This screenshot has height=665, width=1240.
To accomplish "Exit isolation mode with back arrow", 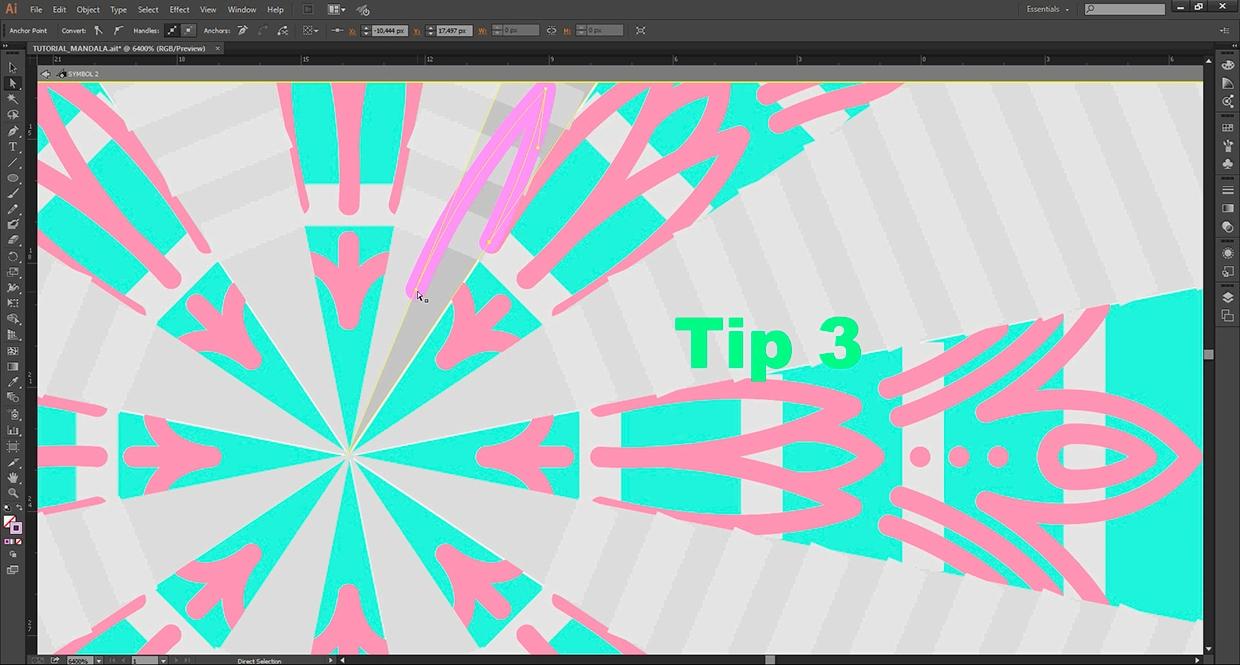I will tap(46, 74).
